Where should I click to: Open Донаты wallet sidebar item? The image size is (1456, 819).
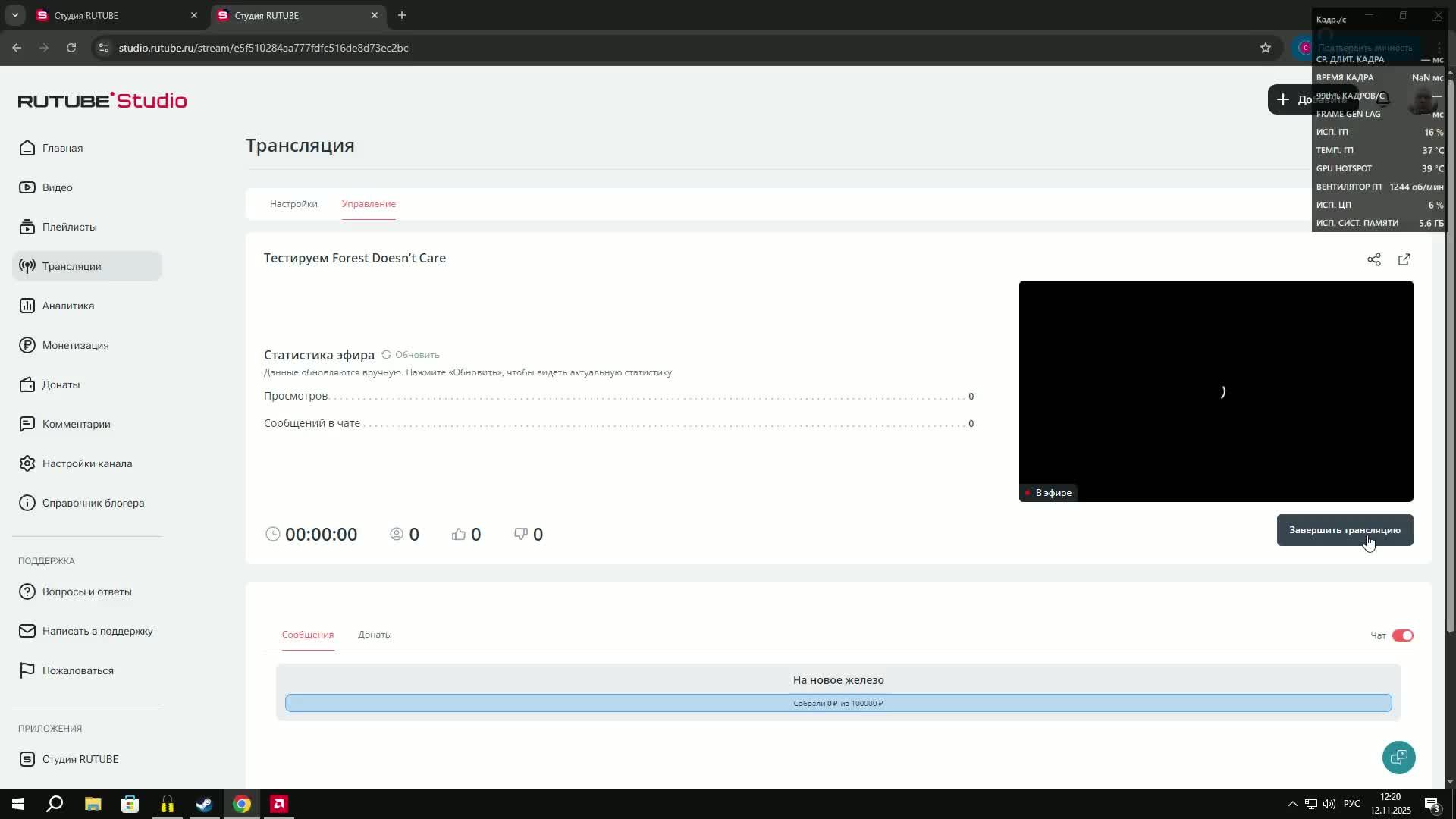[x=61, y=384]
